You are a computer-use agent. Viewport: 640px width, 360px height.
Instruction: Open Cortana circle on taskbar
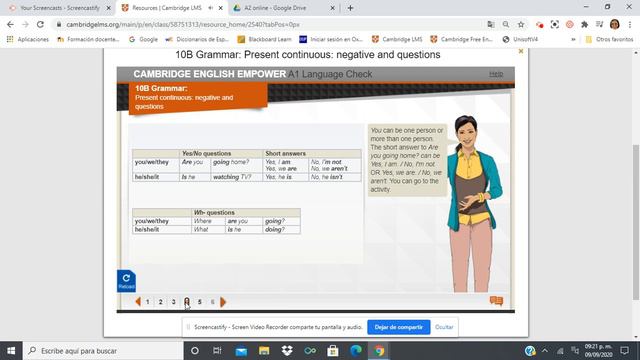[x=195, y=351]
